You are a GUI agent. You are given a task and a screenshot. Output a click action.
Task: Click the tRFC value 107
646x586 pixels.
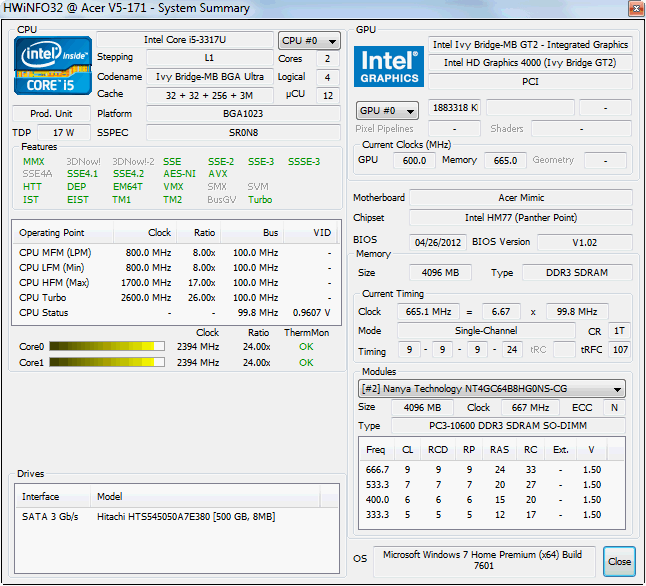pyautogui.click(x=620, y=350)
